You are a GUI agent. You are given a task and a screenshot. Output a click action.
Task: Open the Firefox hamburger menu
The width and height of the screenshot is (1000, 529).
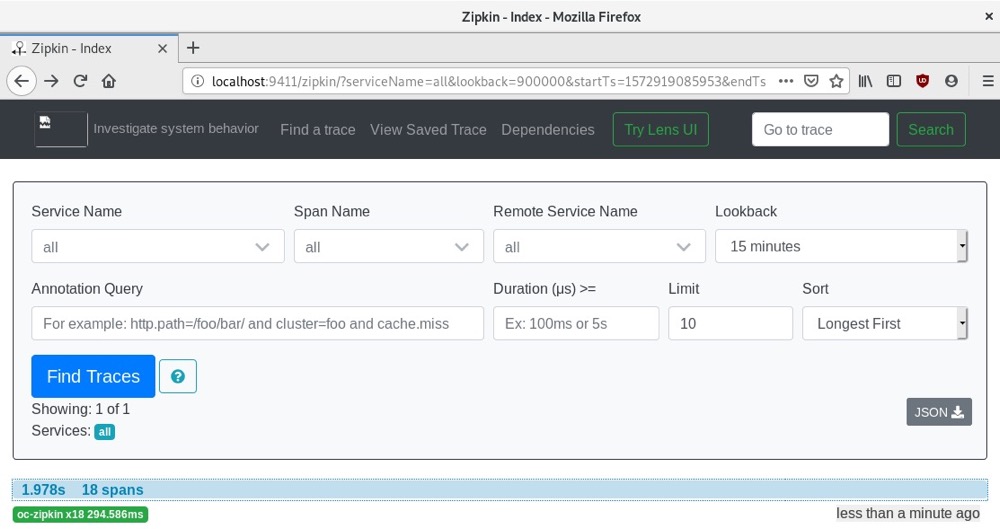pyautogui.click(x=987, y=81)
